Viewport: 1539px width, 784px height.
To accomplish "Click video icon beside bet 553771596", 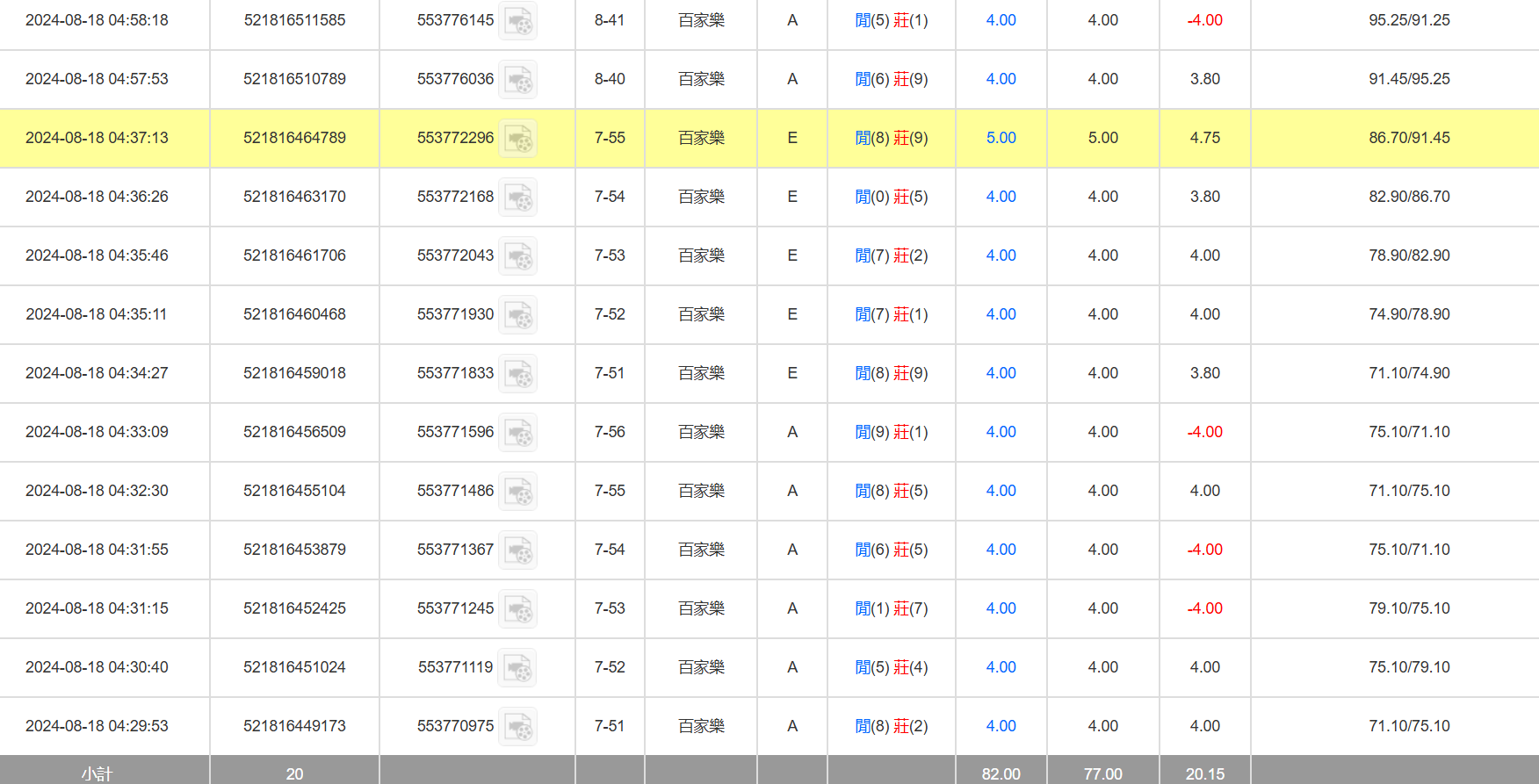I will [517, 432].
